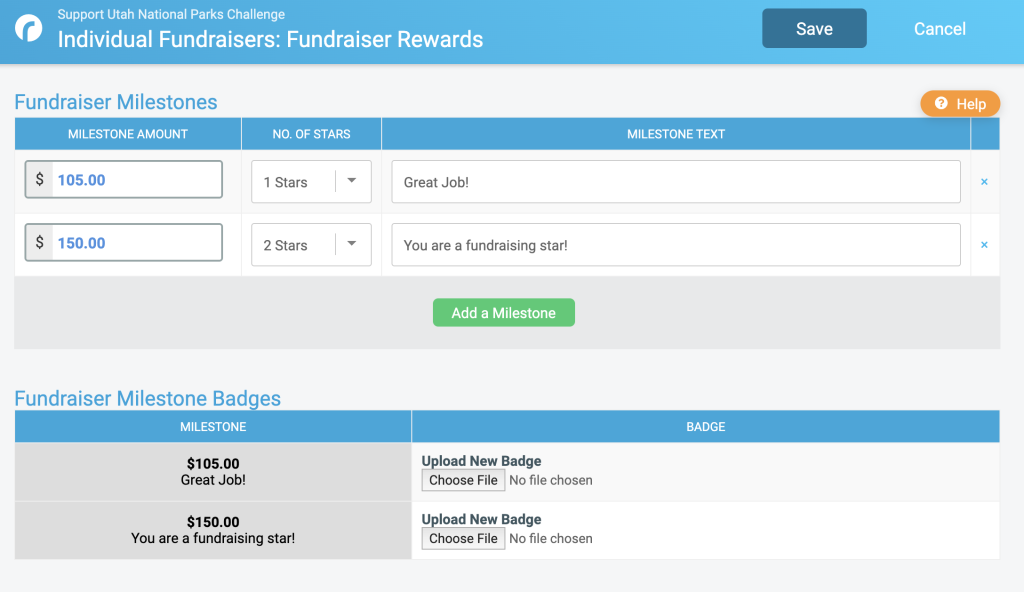Edit the fundraising star milestone text

pos(676,245)
